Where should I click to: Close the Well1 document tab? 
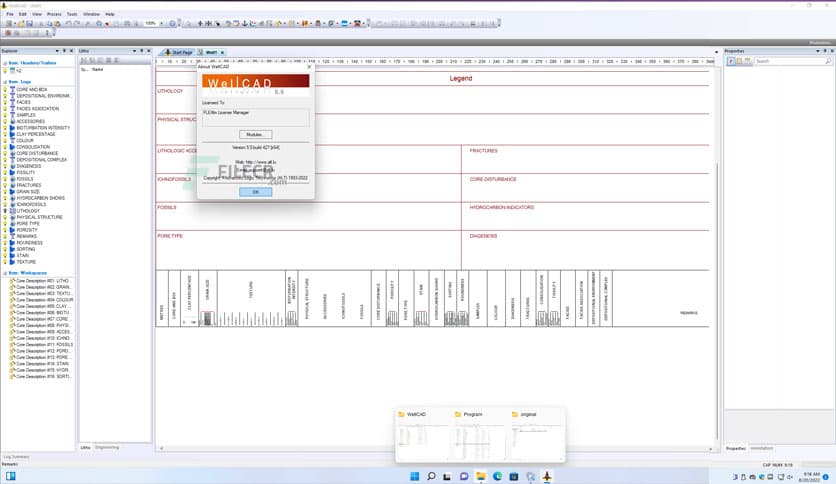pyautogui.click(x=222, y=52)
